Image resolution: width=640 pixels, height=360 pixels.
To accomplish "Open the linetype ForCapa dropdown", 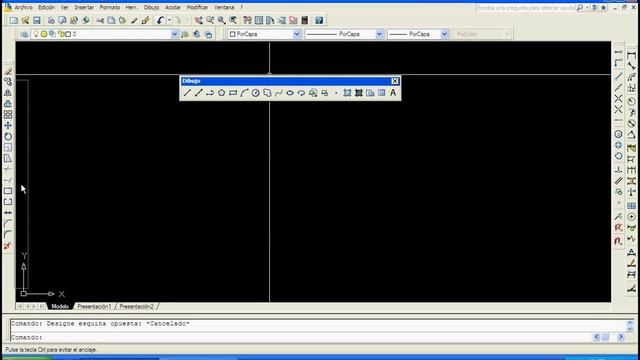I will coord(379,34).
